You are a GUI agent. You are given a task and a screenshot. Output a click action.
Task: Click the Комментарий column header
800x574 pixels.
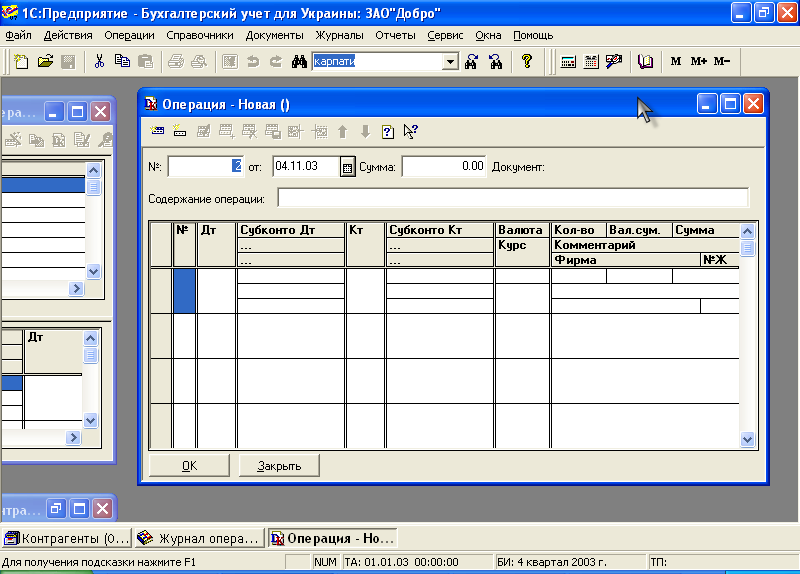pyautogui.click(x=645, y=245)
